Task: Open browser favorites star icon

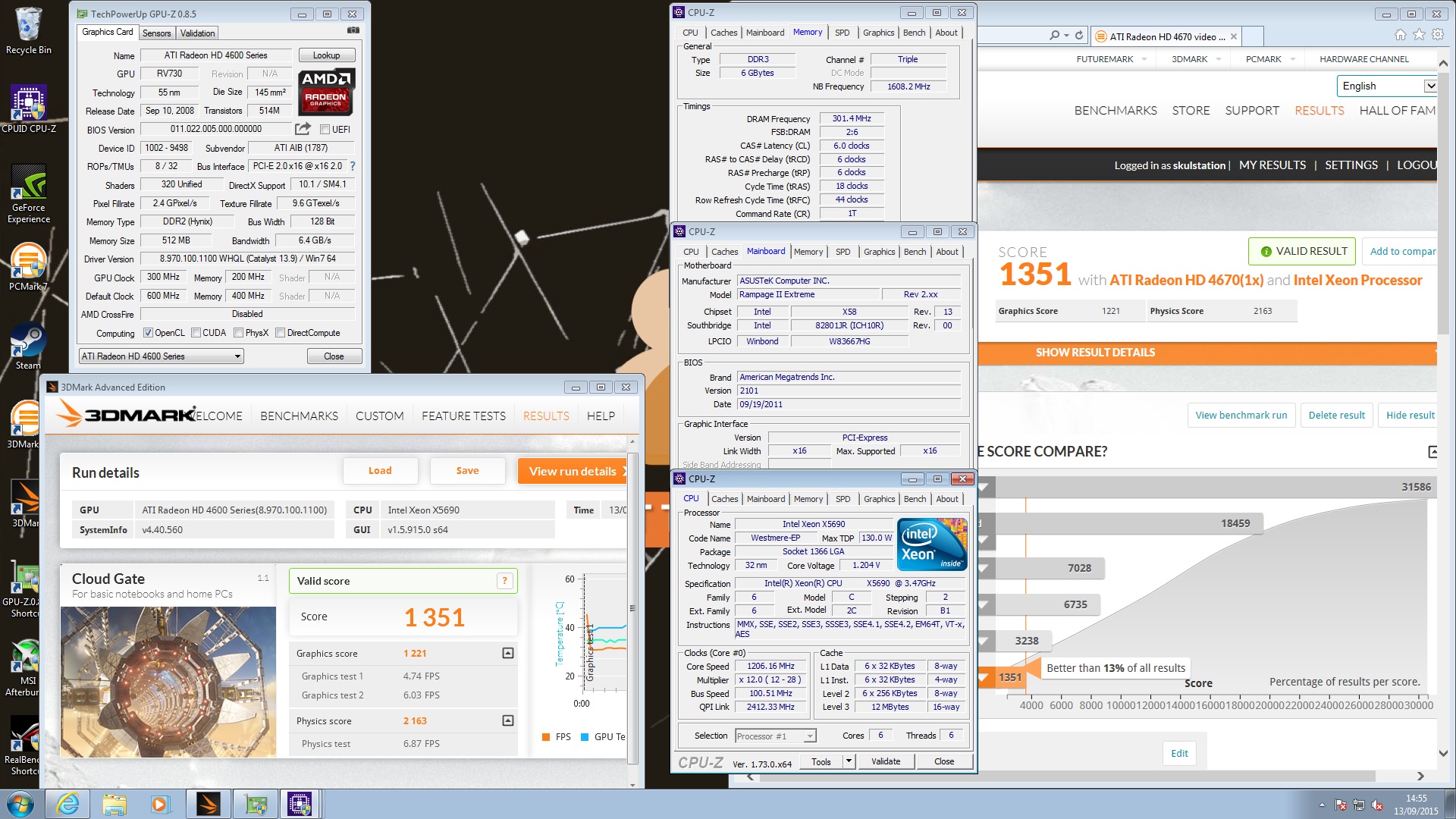Action: point(1419,35)
